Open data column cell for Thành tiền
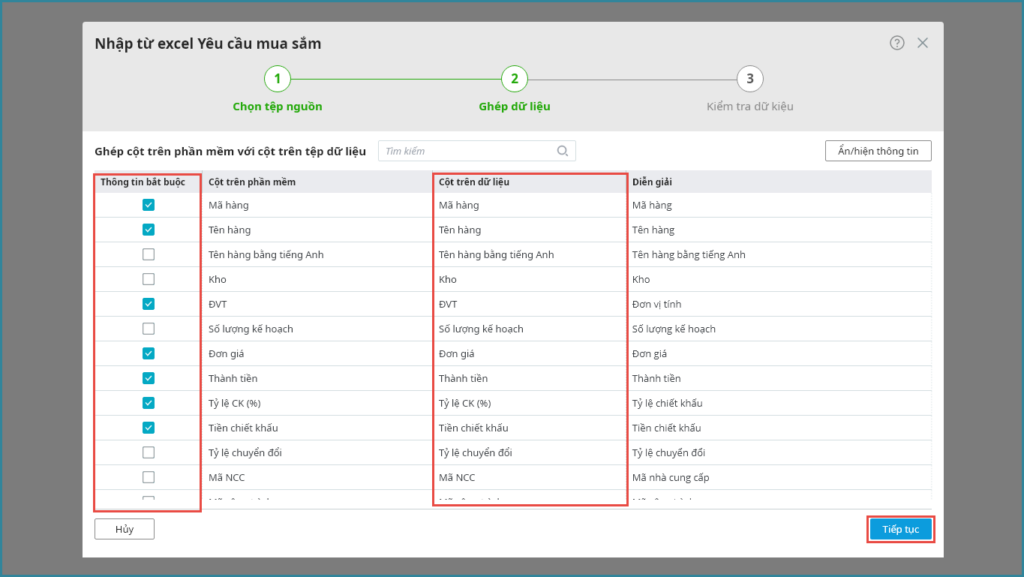This screenshot has width=1024, height=577. click(530, 379)
